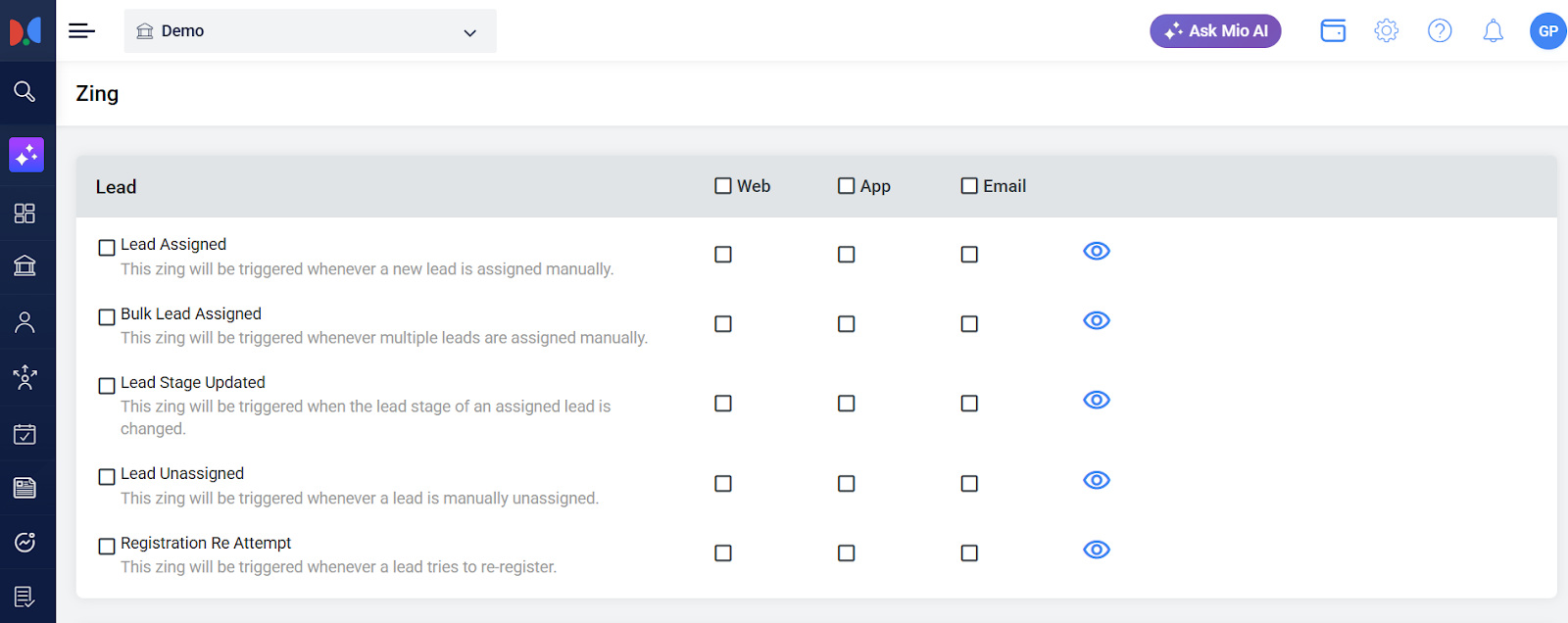Open the purple sparkle AI sidebar icon

[x=26, y=155]
